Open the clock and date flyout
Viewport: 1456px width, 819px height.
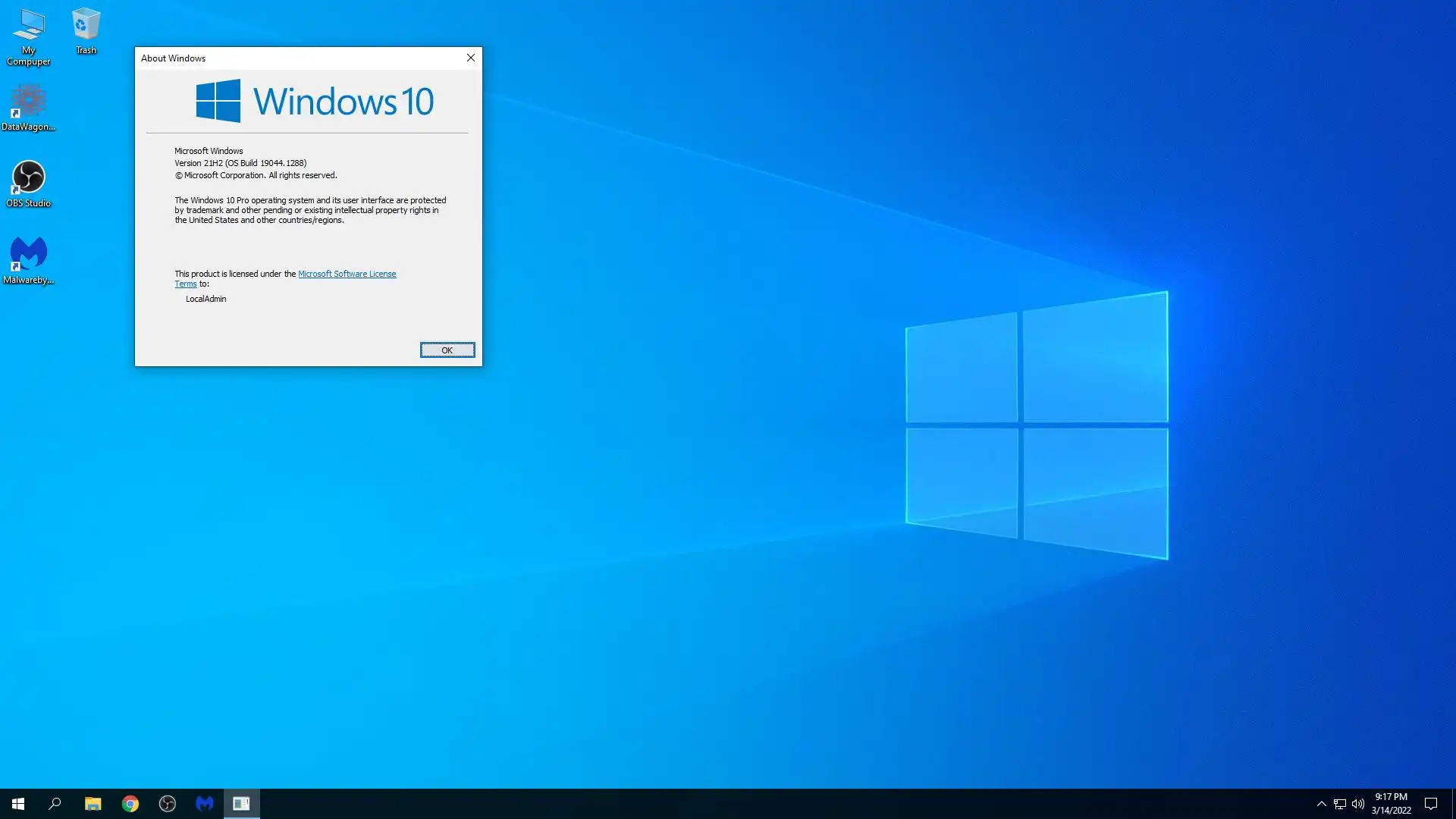[x=1391, y=804]
